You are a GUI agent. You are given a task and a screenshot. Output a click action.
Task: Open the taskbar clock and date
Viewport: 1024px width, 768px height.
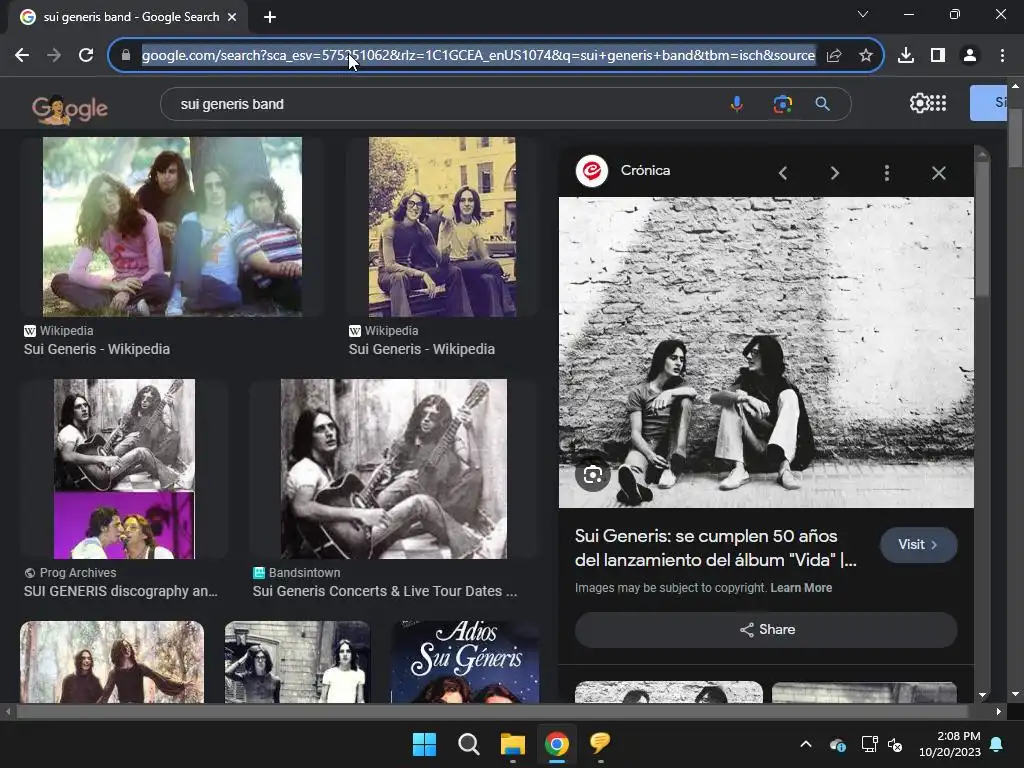[x=950, y=744]
